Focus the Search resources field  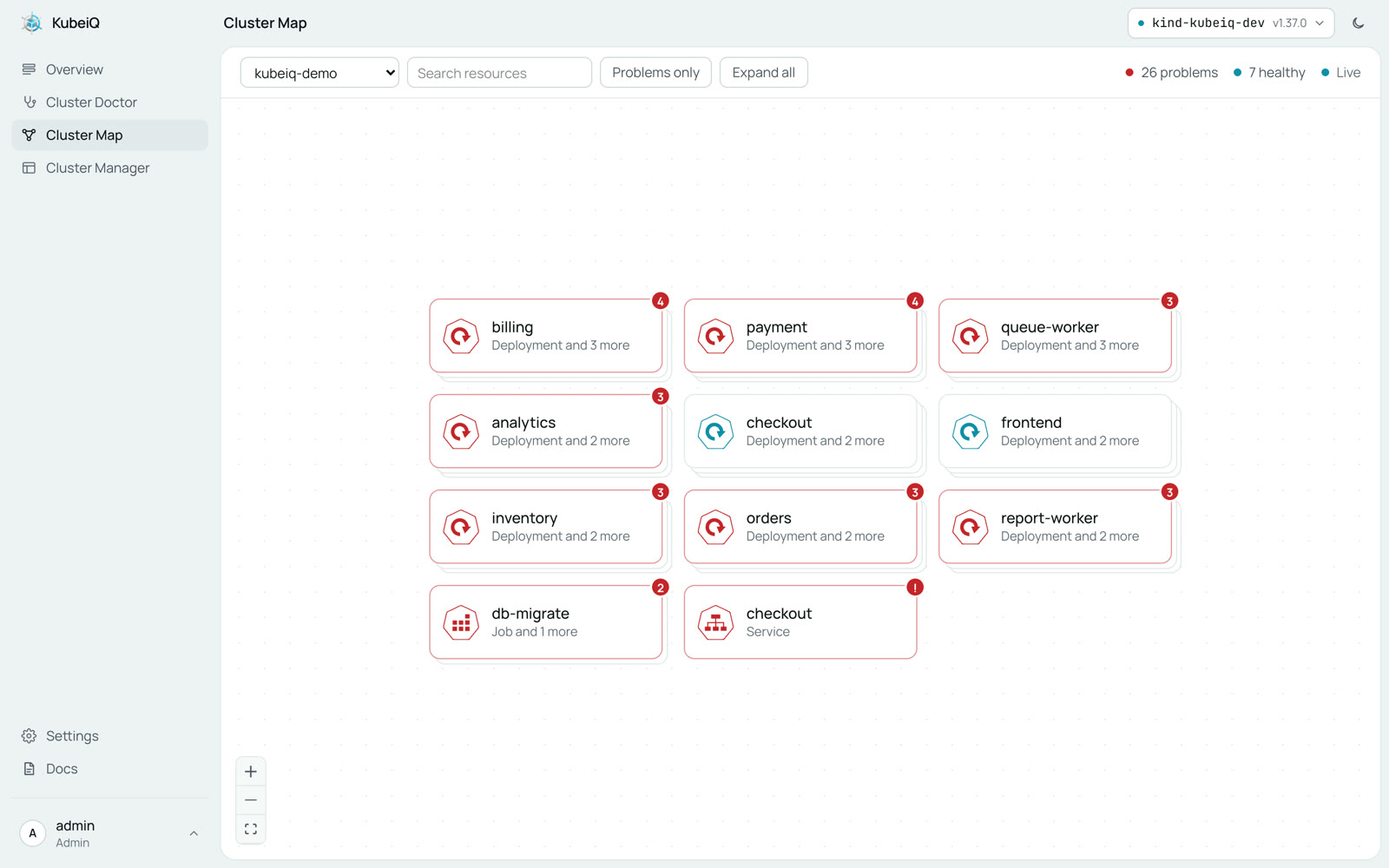499,73
